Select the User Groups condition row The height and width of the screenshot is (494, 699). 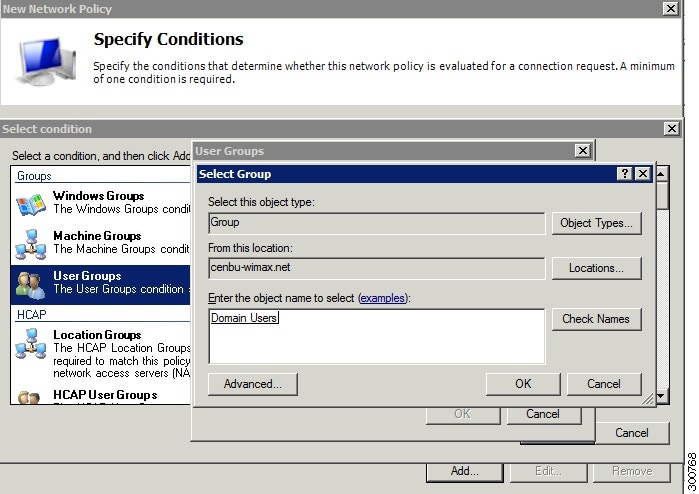(101, 284)
